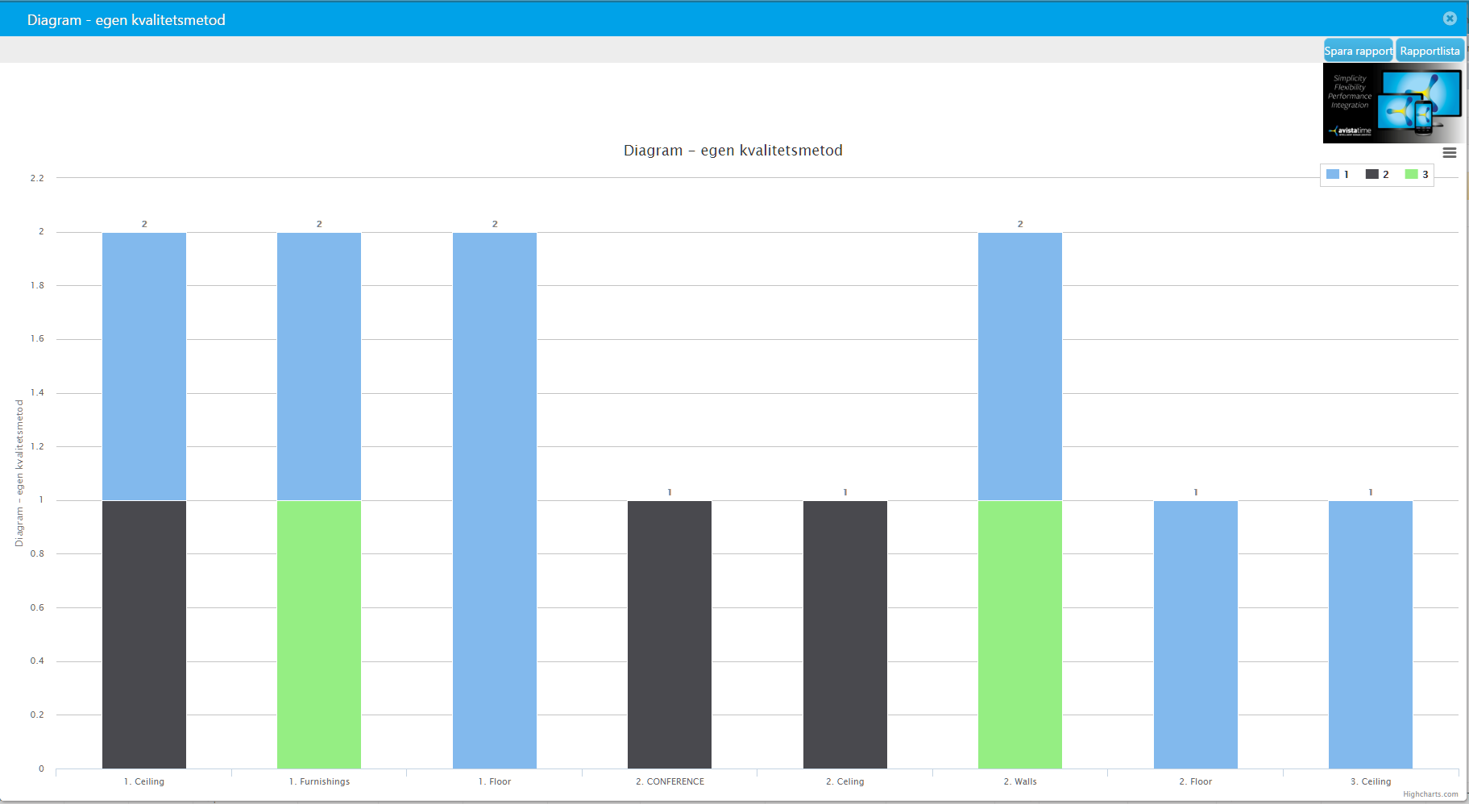Viewport: 1469px width, 812px height.
Task: Select the green bar for 2. Walls
Action: point(1020,635)
